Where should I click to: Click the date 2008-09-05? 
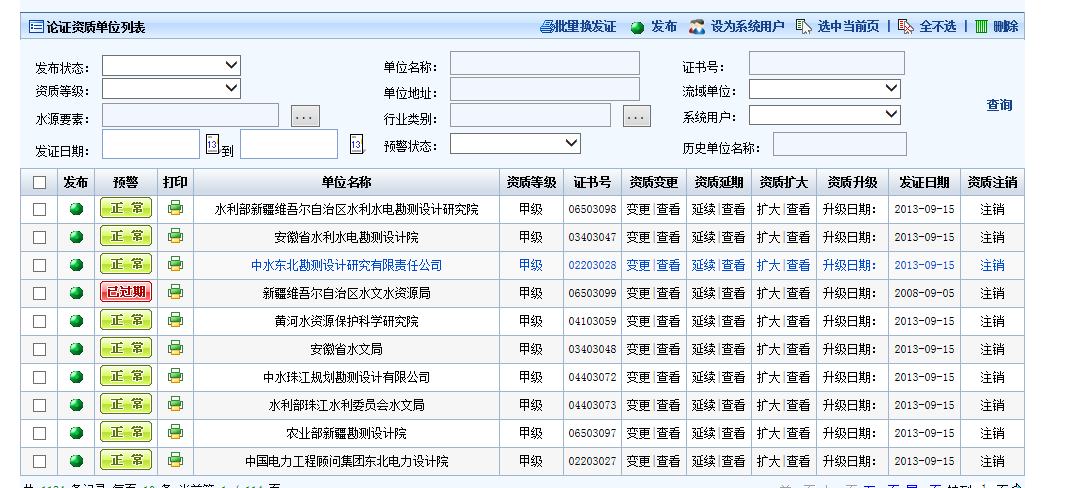click(x=924, y=293)
